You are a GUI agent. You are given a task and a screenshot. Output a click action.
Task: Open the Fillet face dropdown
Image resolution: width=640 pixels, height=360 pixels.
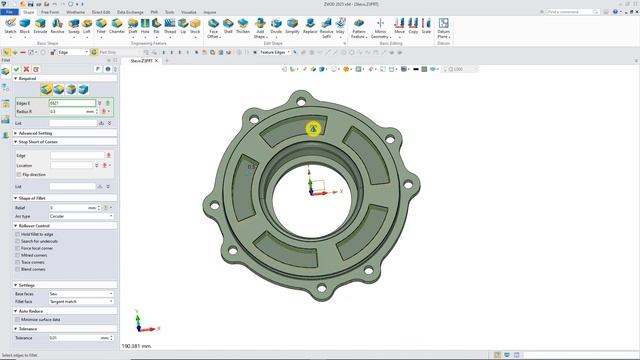pos(81,302)
